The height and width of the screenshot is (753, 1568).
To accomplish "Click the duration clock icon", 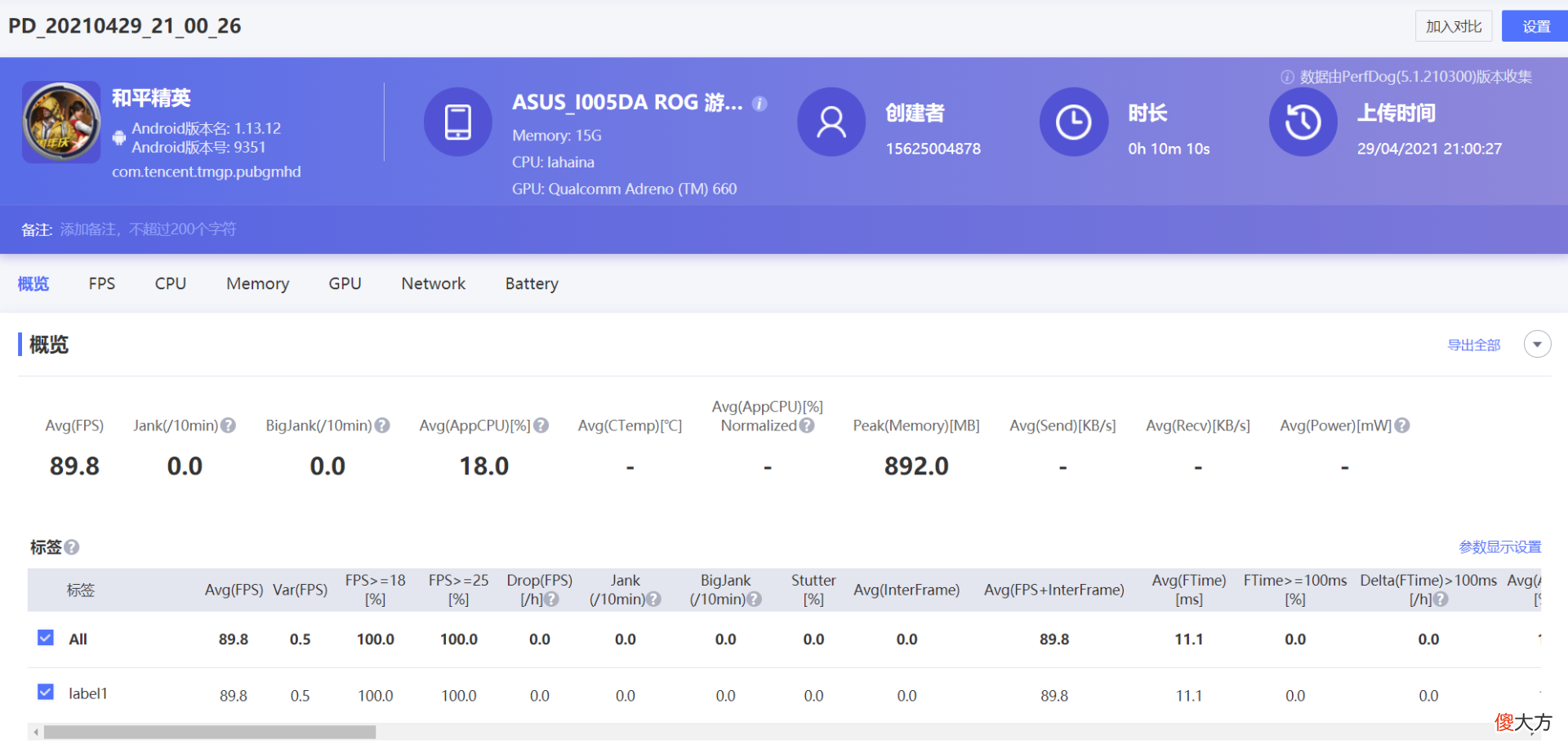I will (1073, 122).
